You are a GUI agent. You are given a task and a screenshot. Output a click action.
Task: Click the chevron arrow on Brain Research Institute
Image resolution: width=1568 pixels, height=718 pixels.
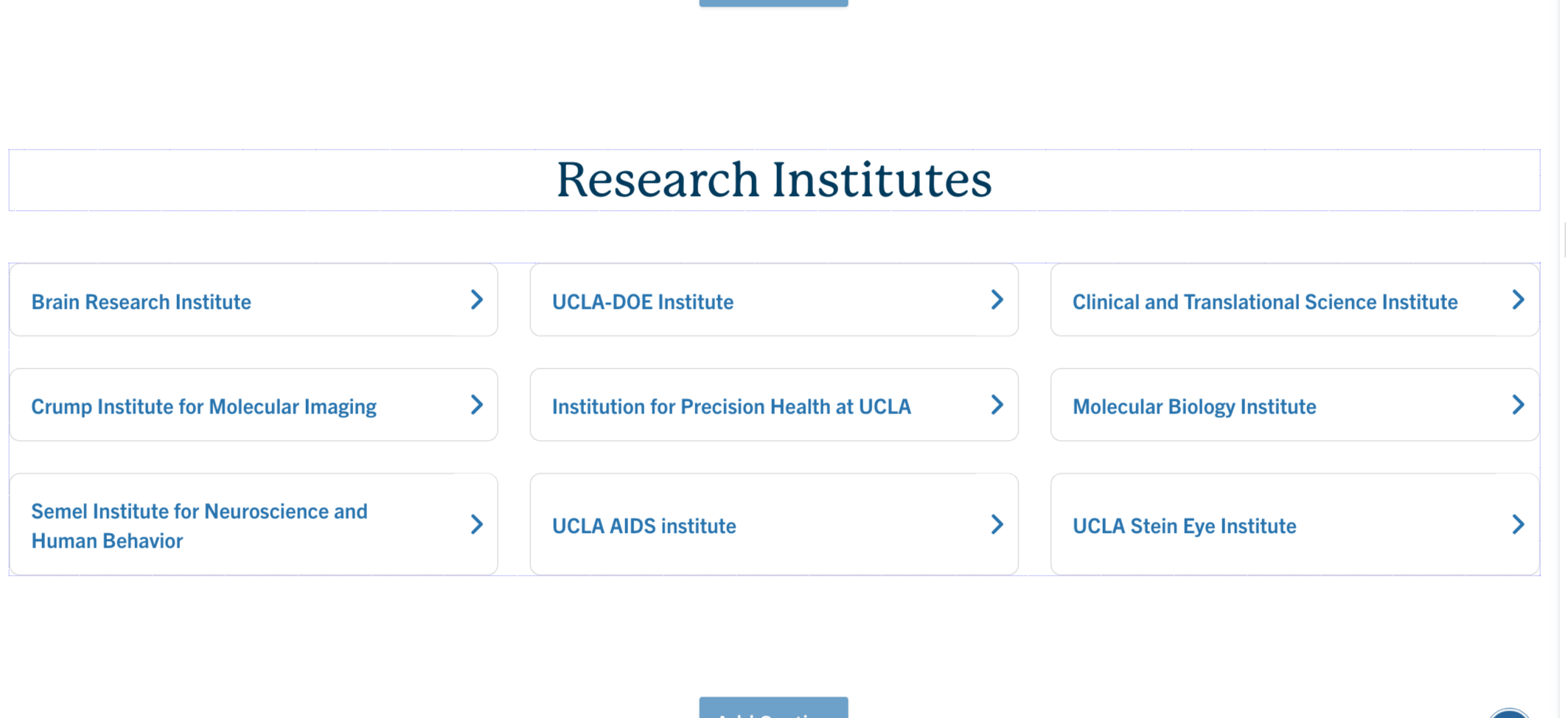(x=477, y=300)
